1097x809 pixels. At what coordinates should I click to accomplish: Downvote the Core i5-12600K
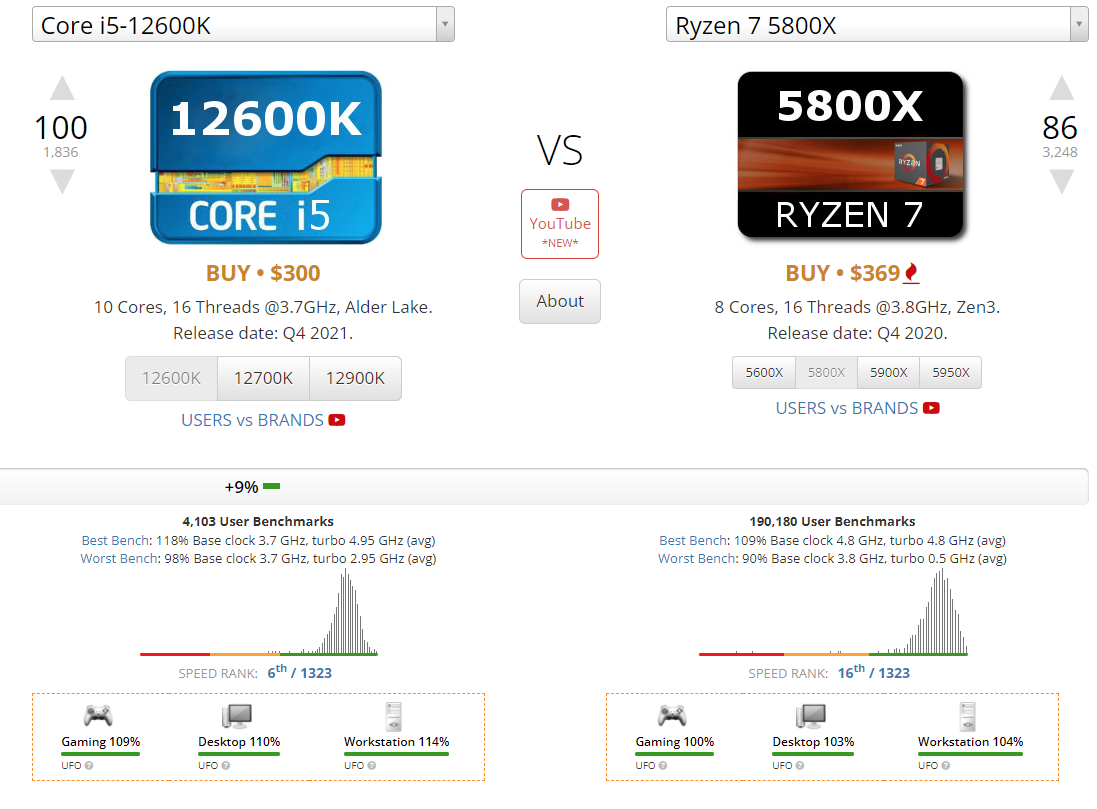pyautogui.click(x=62, y=181)
